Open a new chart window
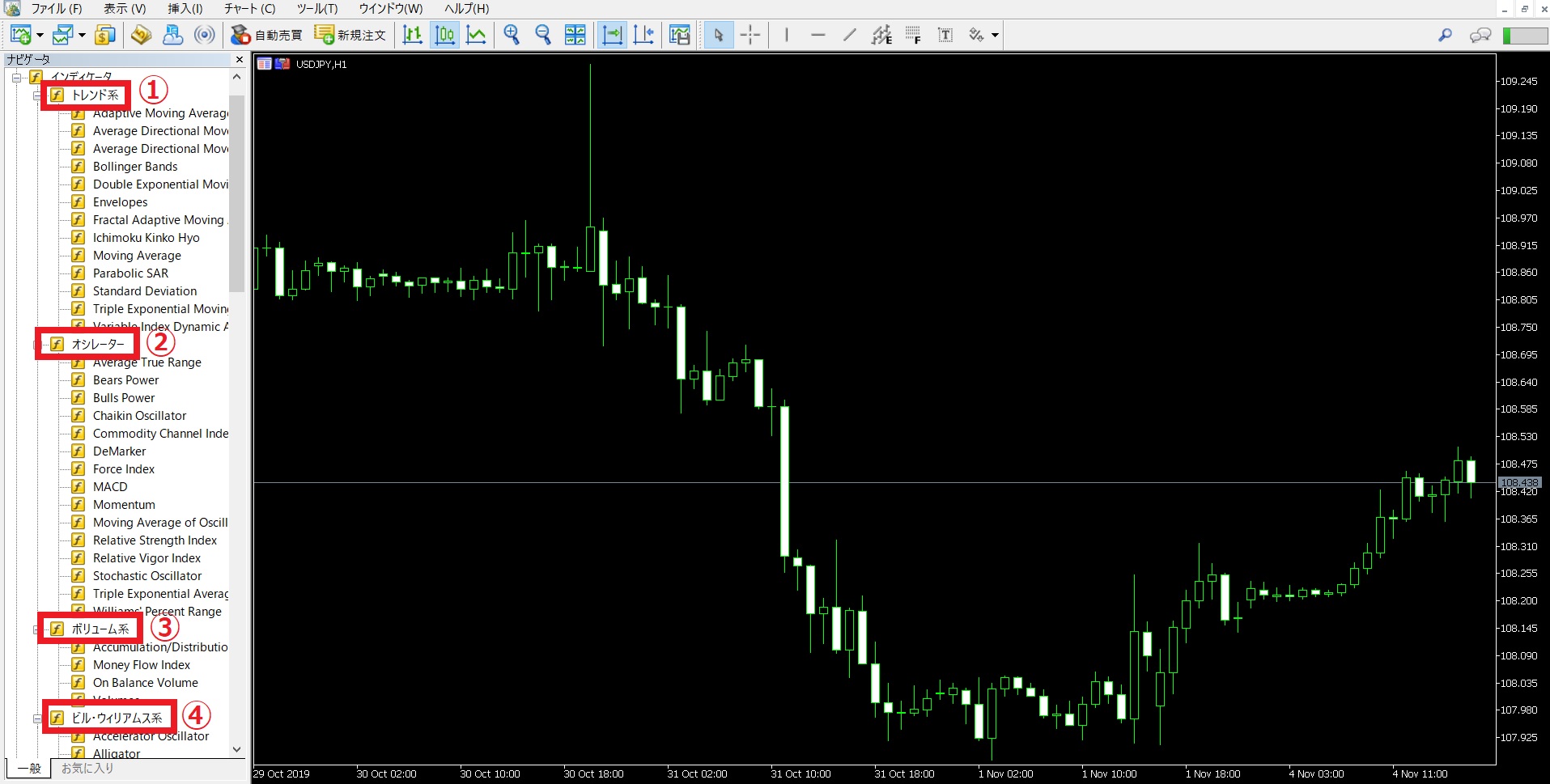The height and width of the screenshot is (784, 1550). (x=20, y=35)
